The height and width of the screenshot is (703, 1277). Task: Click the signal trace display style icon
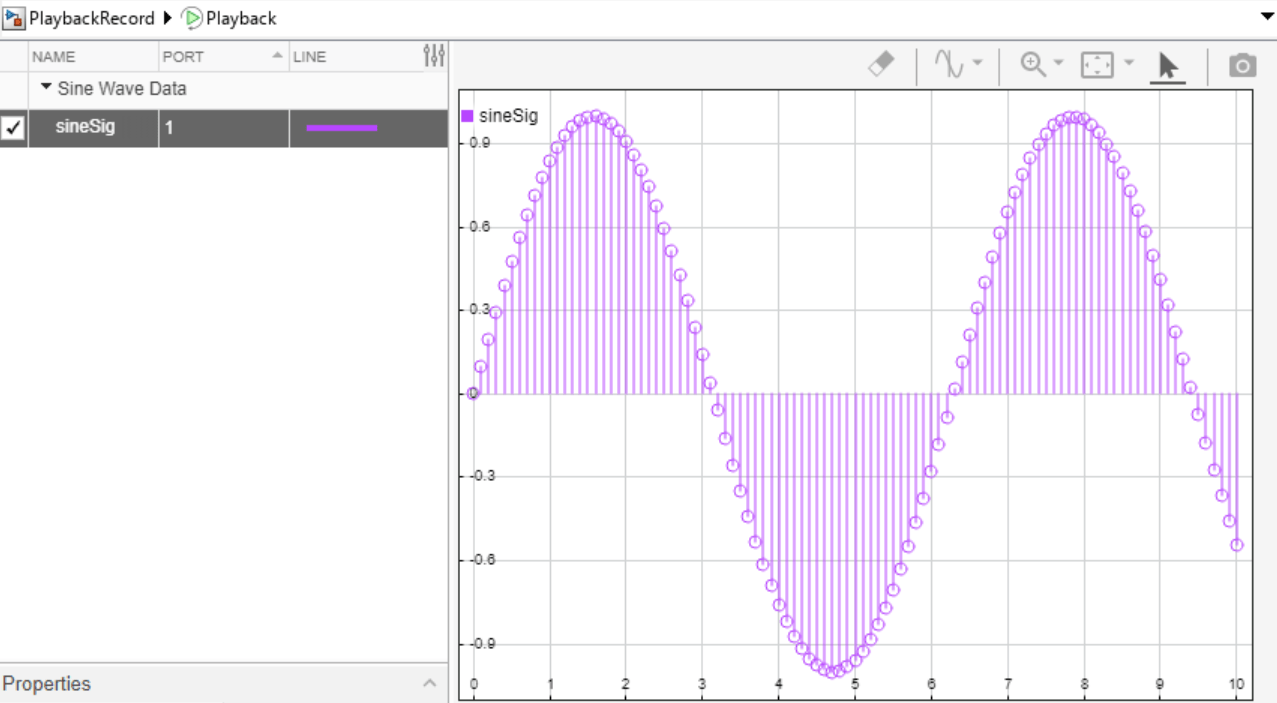pyautogui.click(x=950, y=65)
